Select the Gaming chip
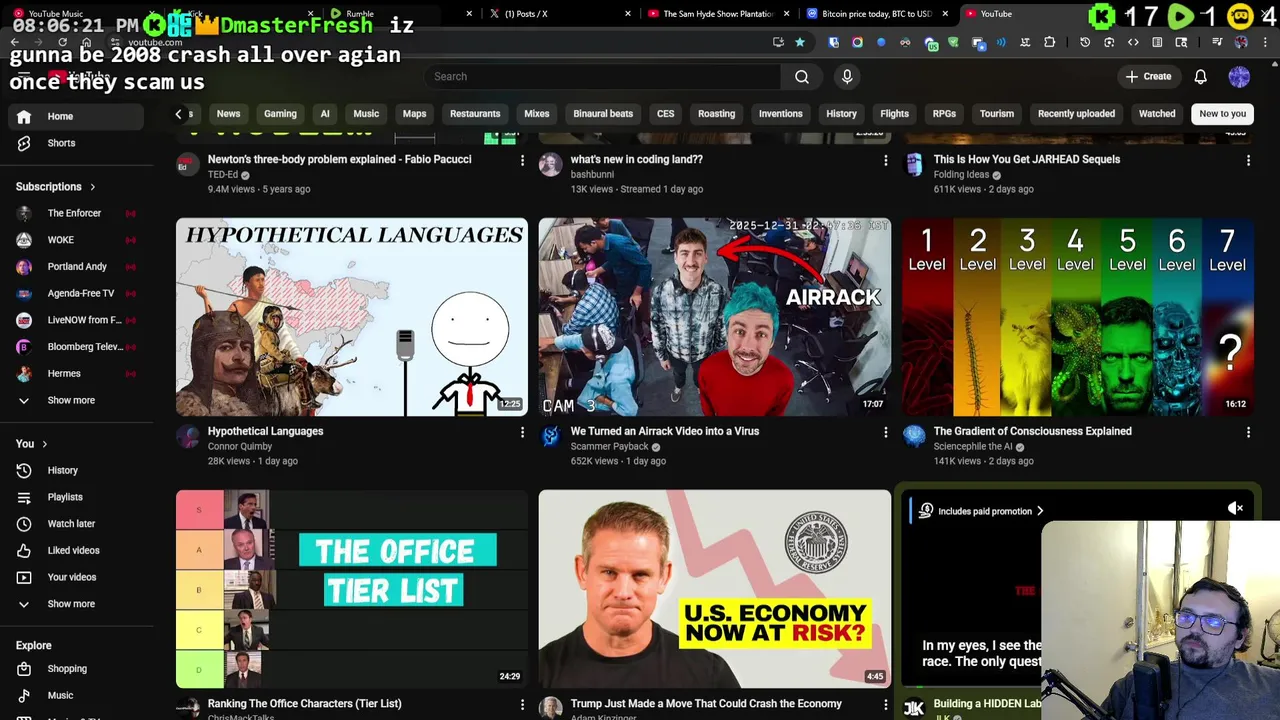Image resolution: width=1280 pixels, height=720 pixels. point(280,114)
